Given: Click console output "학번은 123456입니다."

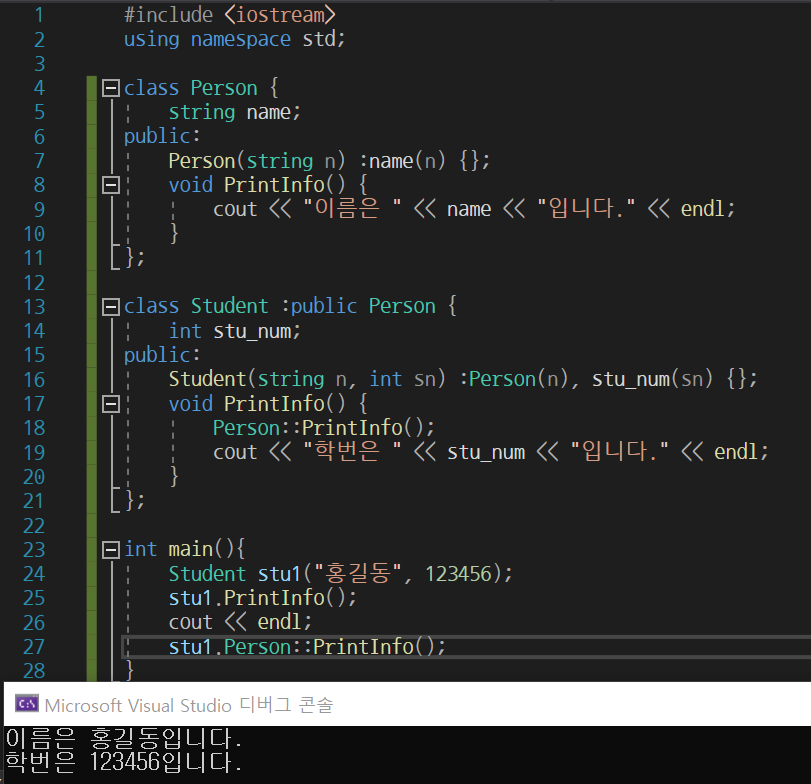Looking at the screenshot, I should pyautogui.click(x=124, y=762).
